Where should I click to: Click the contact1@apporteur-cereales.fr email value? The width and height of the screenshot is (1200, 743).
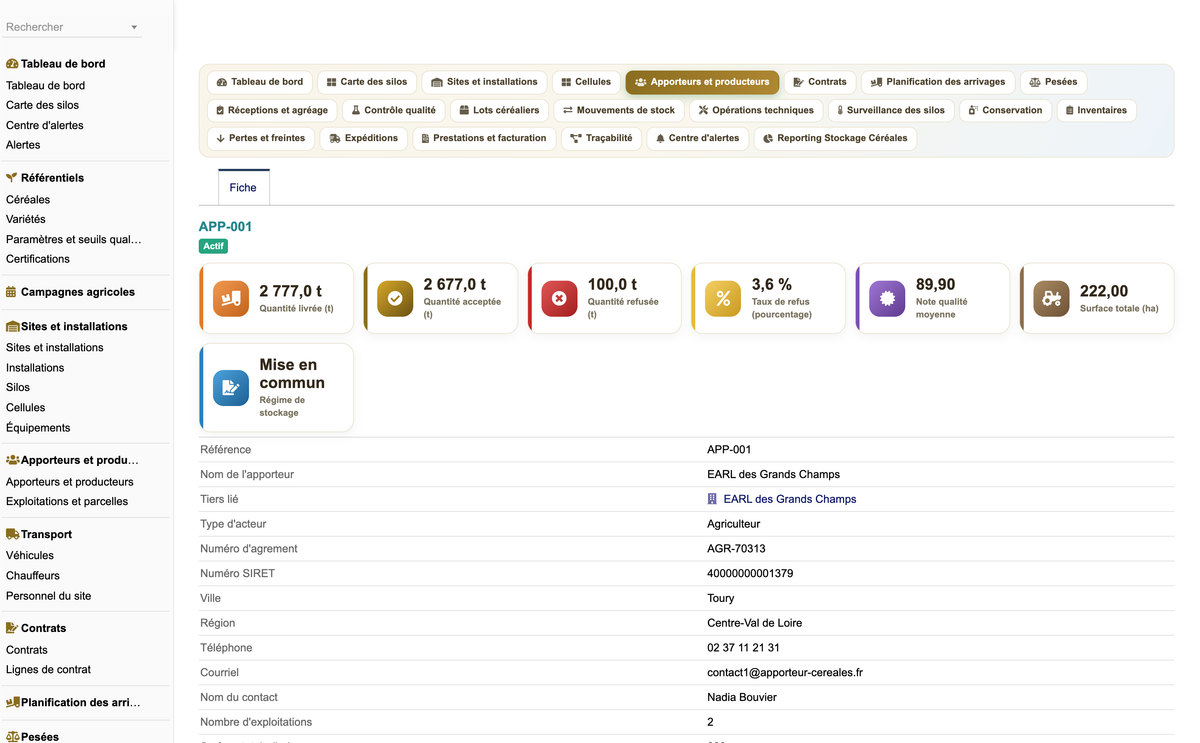click(x=785, y=673)
